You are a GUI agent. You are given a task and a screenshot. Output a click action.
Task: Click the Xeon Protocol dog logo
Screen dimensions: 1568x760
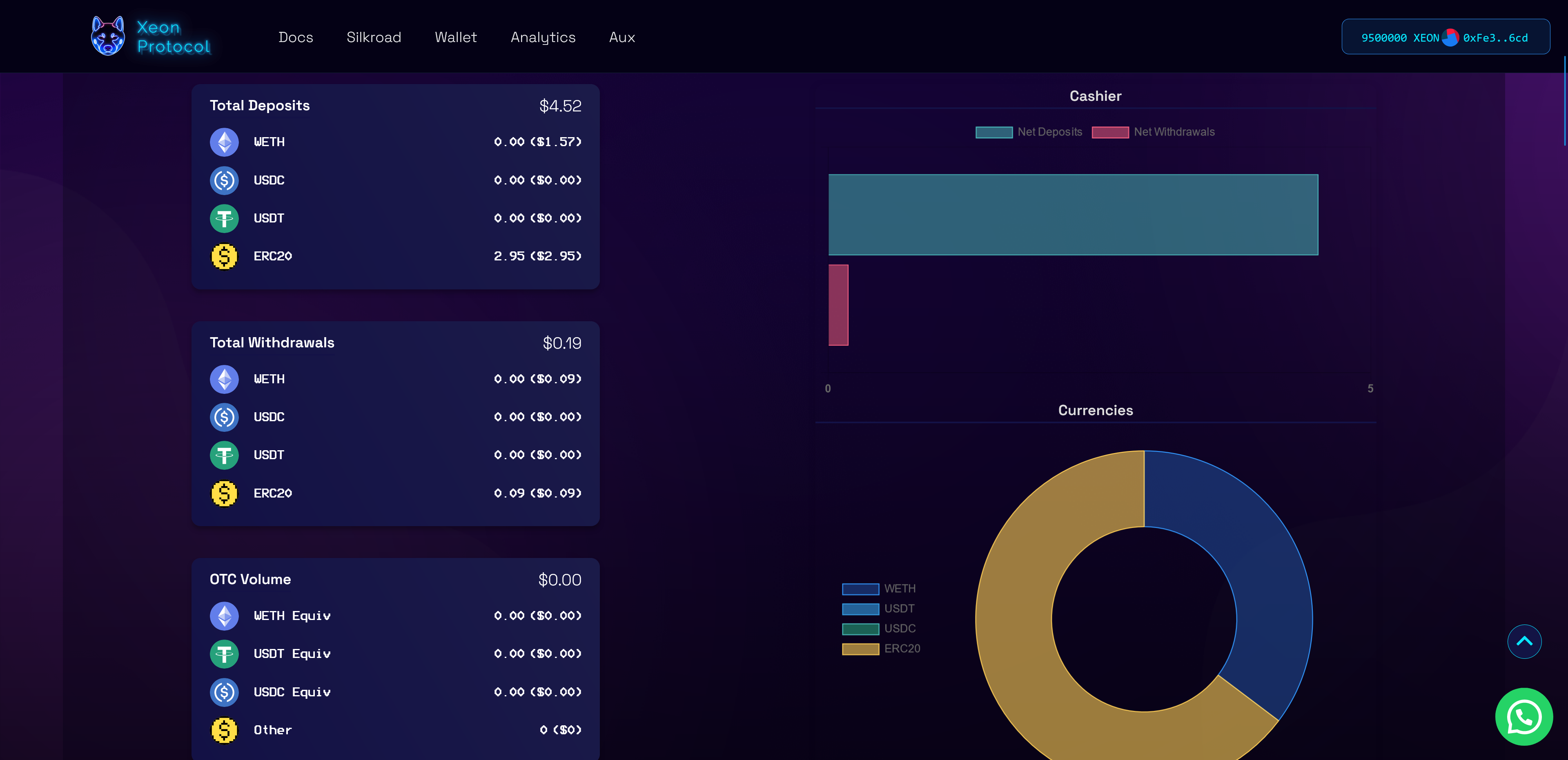click(x=108, y=36)
